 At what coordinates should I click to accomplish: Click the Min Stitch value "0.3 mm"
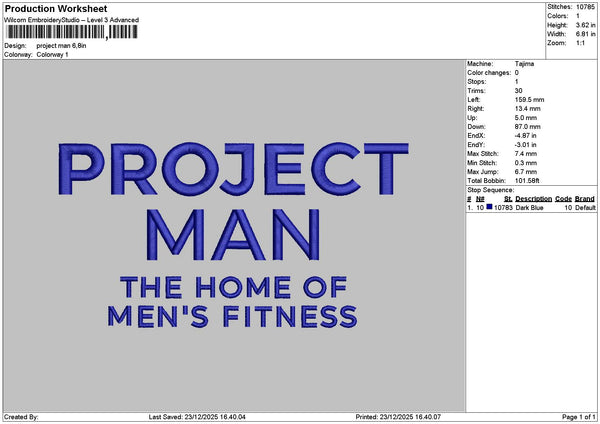pos(526,163)
